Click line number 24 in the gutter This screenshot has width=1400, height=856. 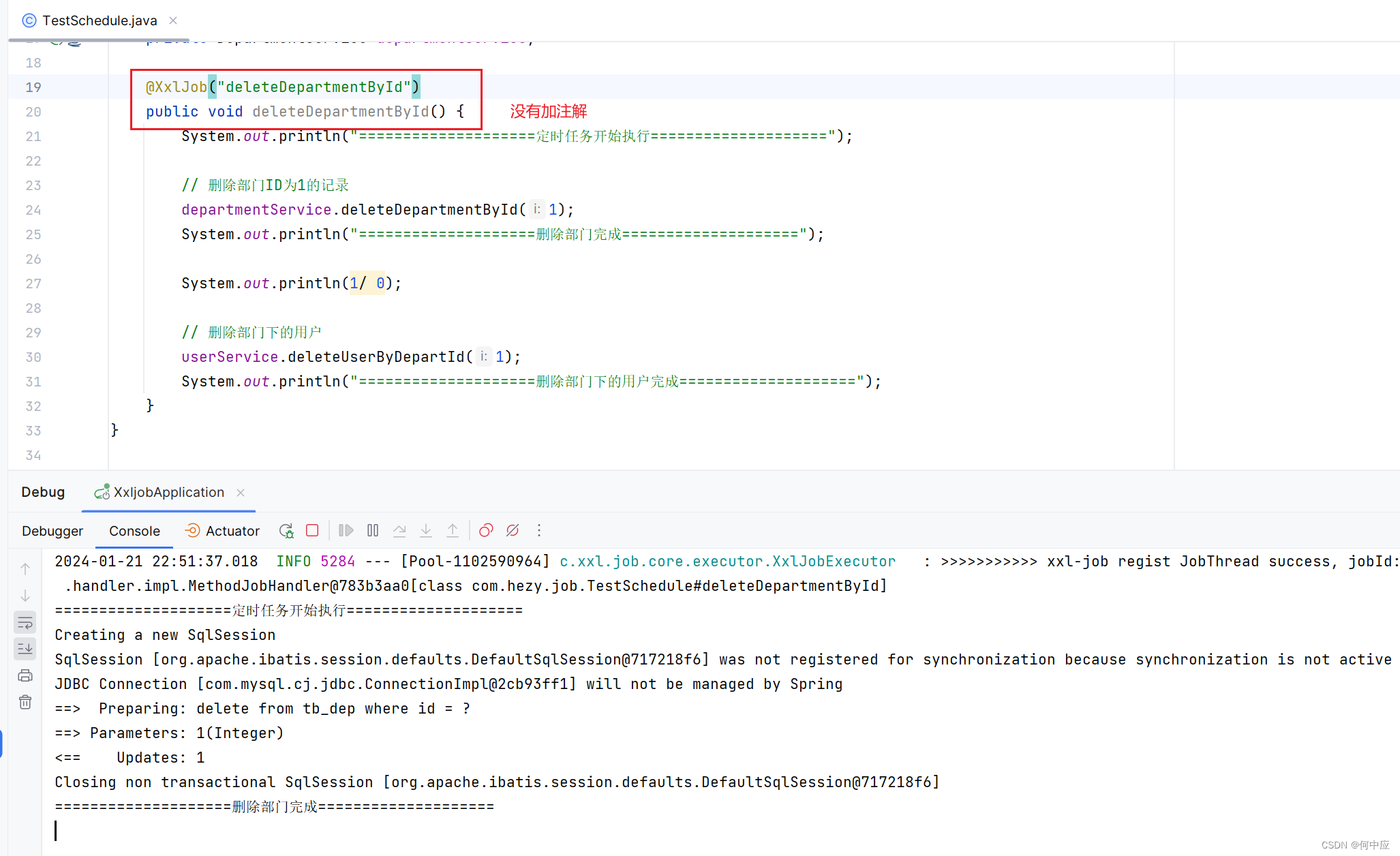(33, 210)
